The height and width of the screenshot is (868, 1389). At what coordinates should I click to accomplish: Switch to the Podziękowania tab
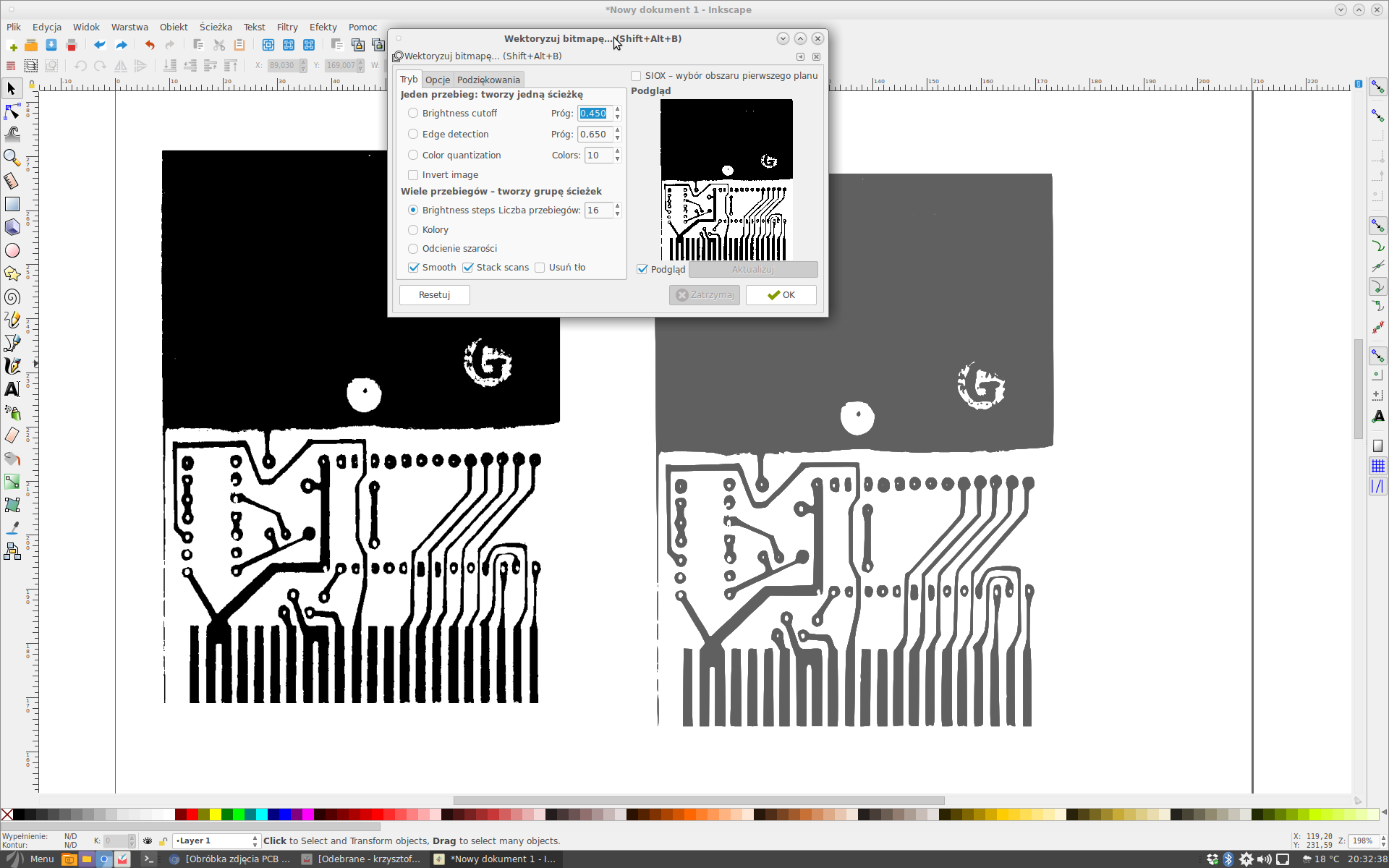pyautogui.click(x=488, y=80)
